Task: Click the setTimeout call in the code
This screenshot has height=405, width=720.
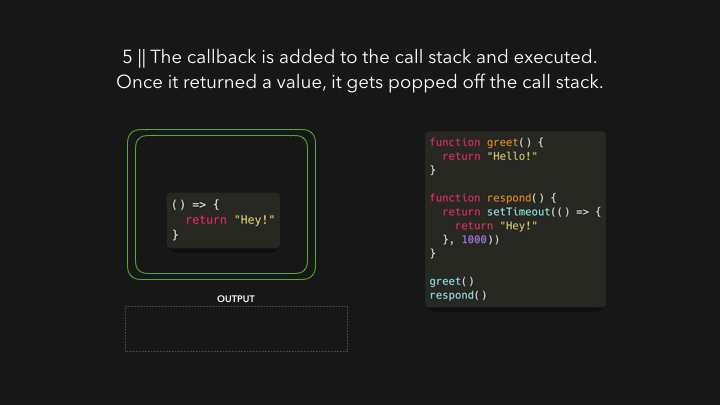Action: click(x=518, y=212)
